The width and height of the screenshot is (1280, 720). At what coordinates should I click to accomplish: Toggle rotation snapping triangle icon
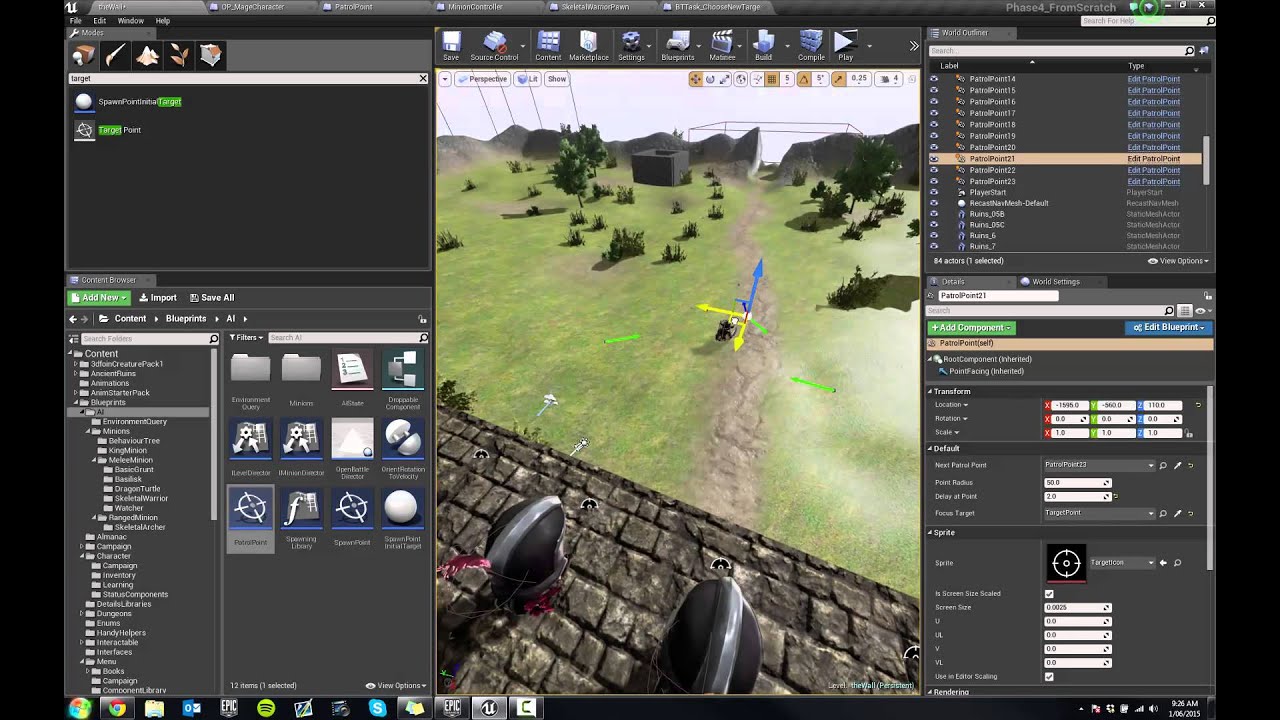[804, 79]
